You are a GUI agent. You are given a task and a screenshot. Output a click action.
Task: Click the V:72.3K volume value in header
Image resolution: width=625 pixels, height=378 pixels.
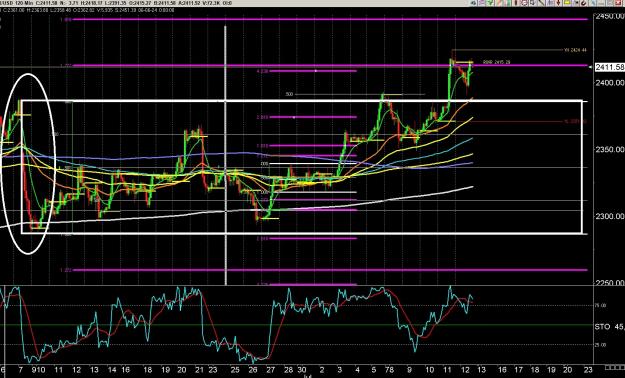(212, 3)
